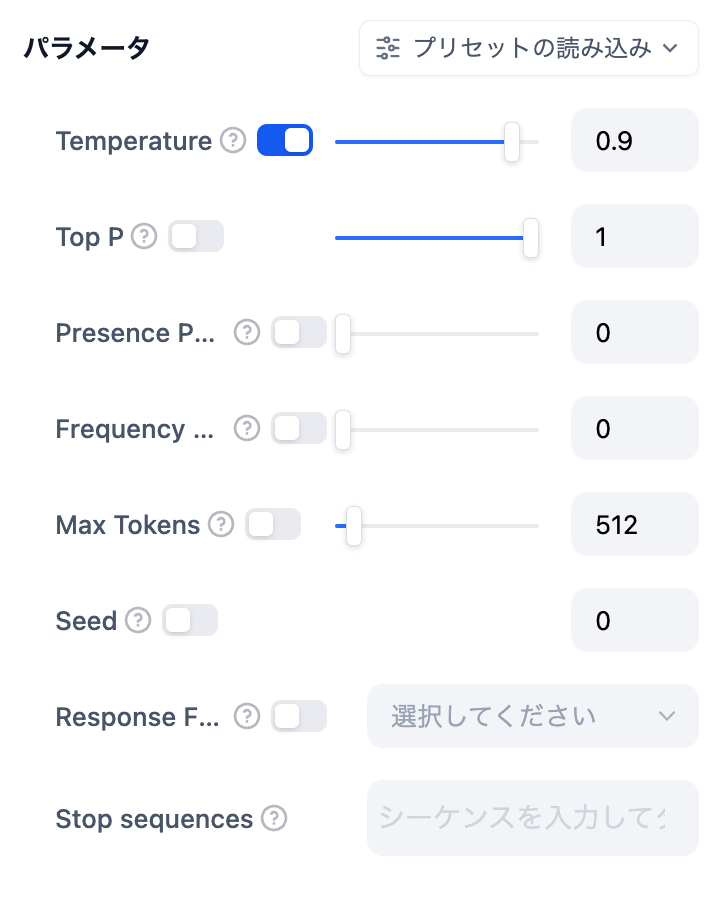Open the 選択してください response format dropdown

coord(532,716)
